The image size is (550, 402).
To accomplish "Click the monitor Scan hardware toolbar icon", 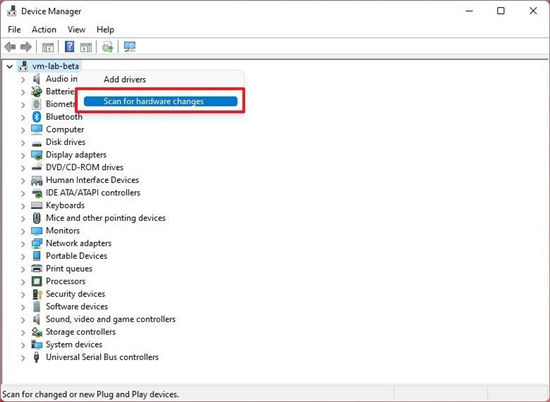I will pyautogui.click(x=130, y=47).
